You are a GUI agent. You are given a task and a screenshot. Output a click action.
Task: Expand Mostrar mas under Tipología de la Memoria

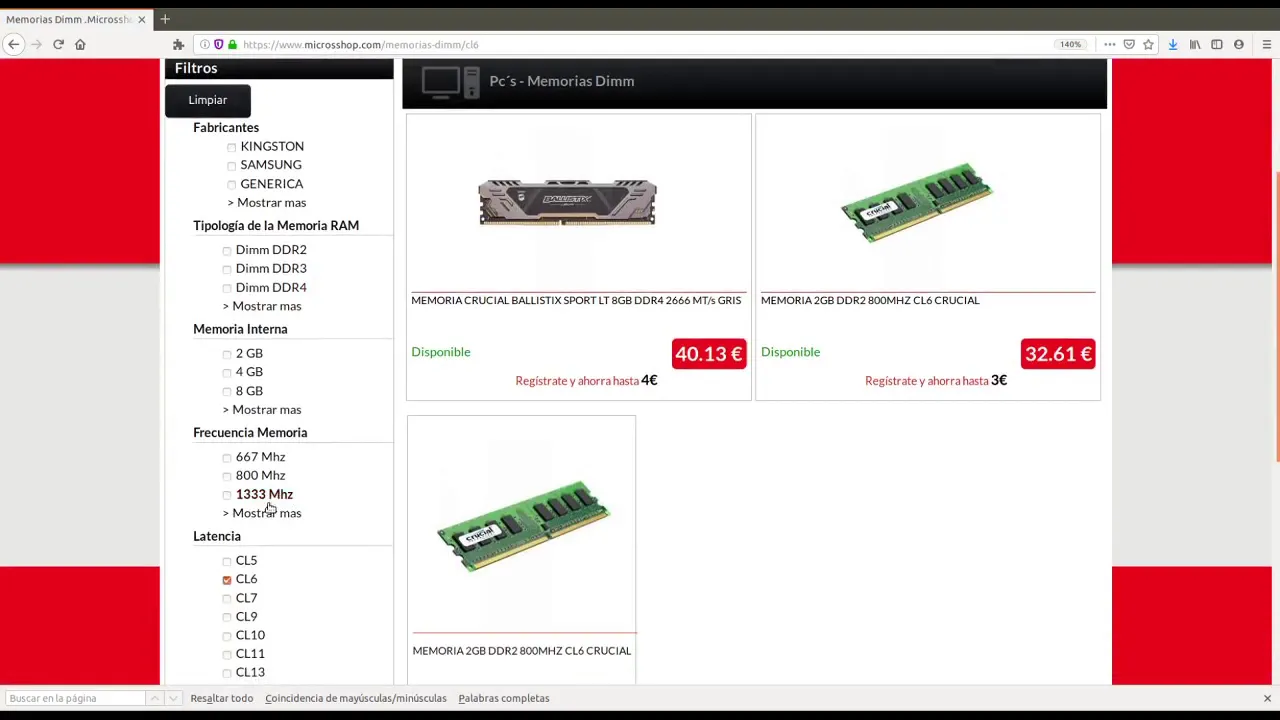[262, 306]
